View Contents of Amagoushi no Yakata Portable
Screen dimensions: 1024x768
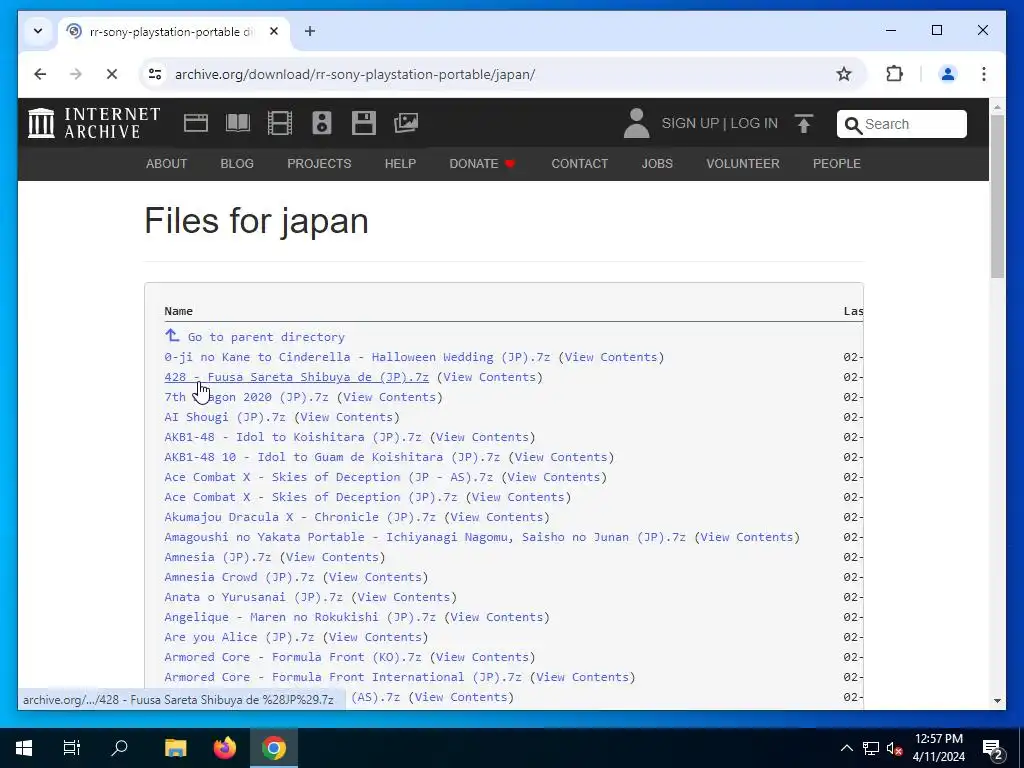746,537
